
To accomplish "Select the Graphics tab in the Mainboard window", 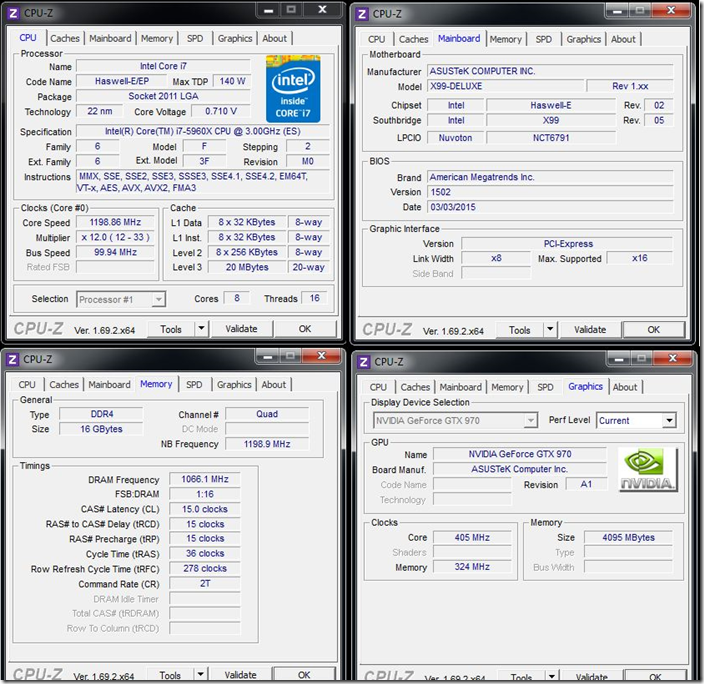I will click(584, 40).
